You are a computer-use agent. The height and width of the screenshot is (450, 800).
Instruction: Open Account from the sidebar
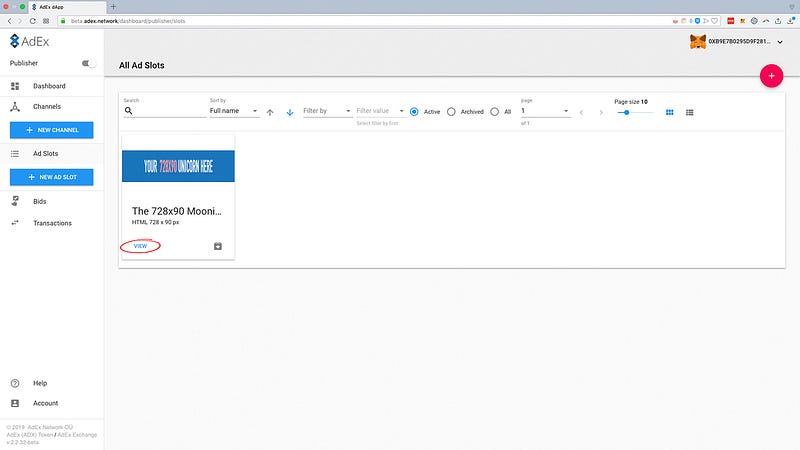click(52, 403)
